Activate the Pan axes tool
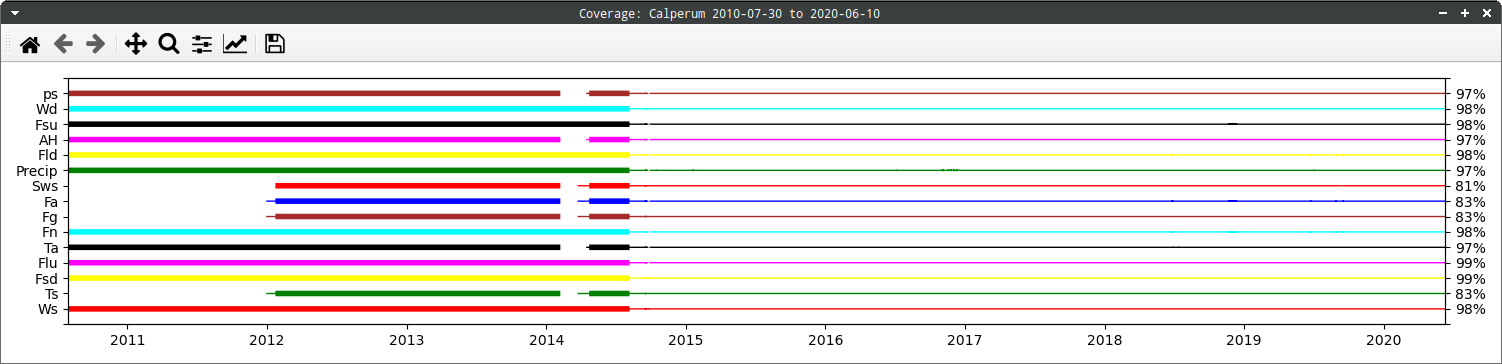 pos(135,44)
